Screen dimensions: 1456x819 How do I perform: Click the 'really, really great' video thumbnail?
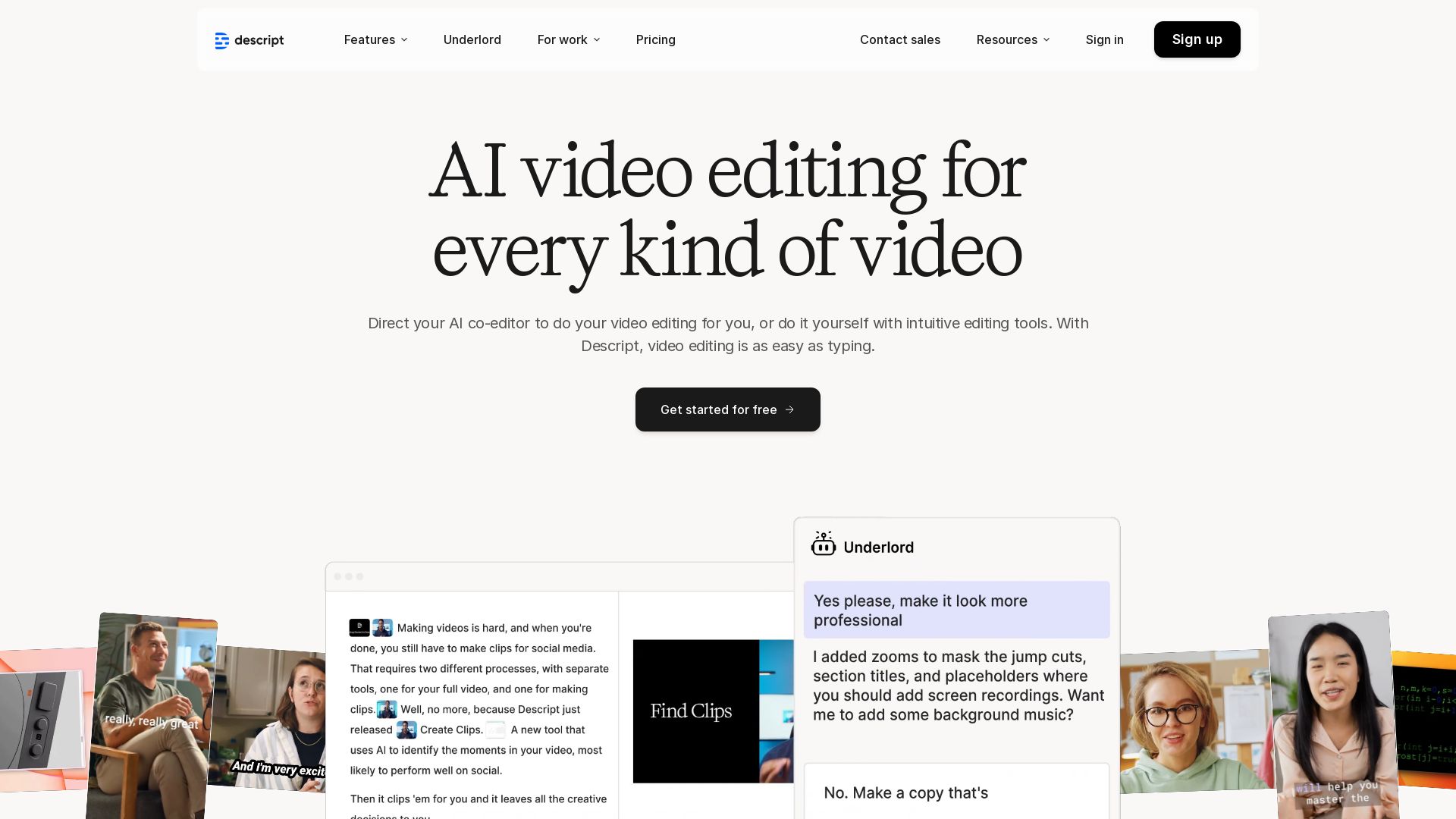point(152,713)
